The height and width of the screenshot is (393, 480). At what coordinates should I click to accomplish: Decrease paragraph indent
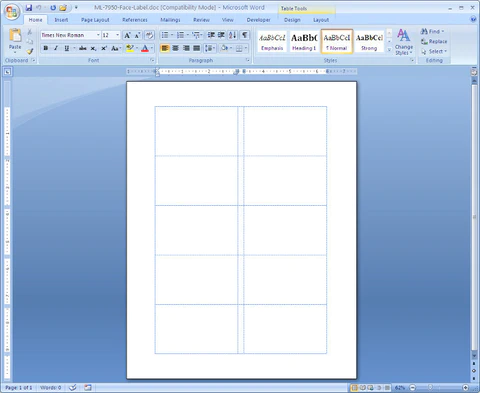[x=211, y=35]
